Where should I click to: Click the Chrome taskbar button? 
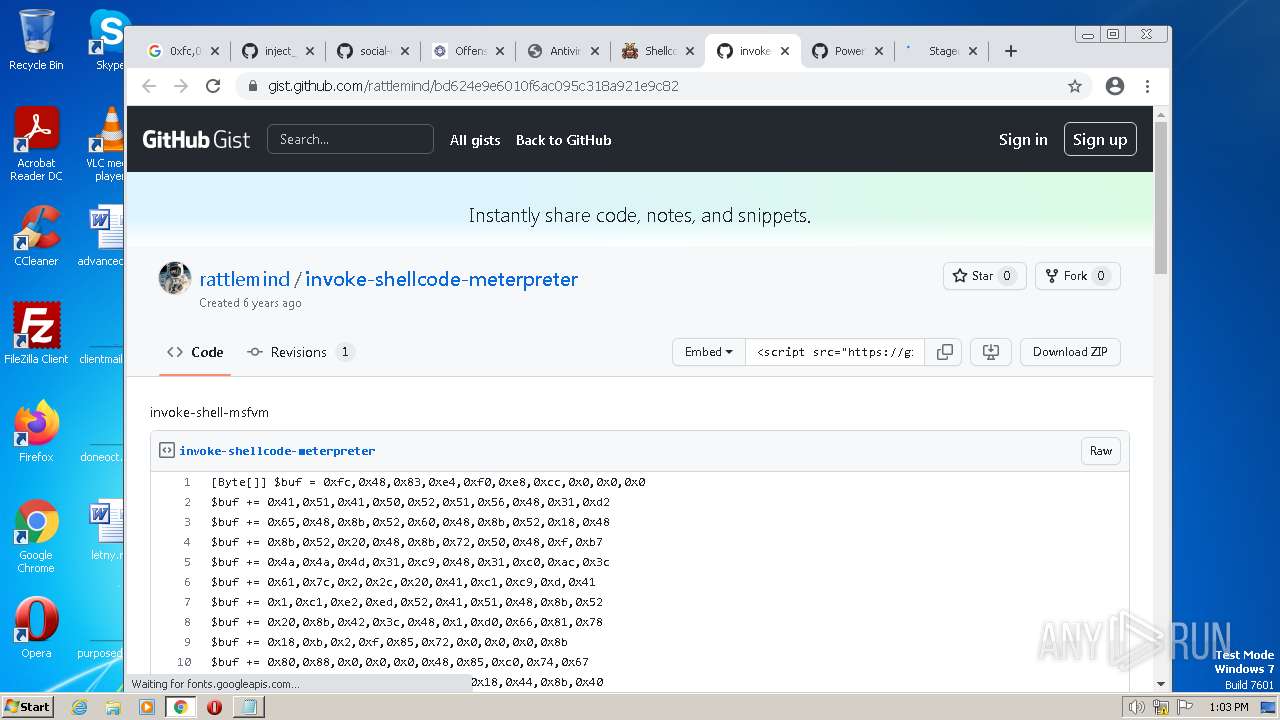tap(181, 706)
